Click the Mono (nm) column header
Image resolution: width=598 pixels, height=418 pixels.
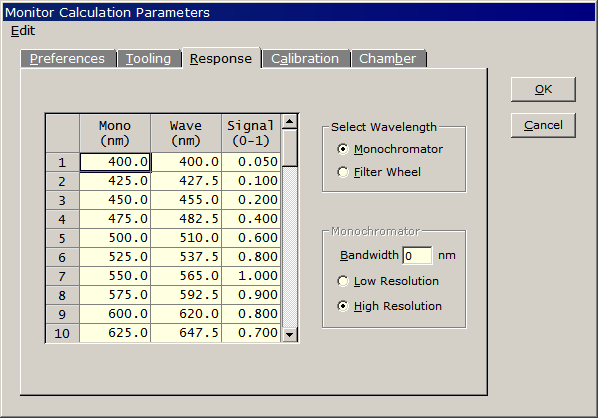pos(115,133)
